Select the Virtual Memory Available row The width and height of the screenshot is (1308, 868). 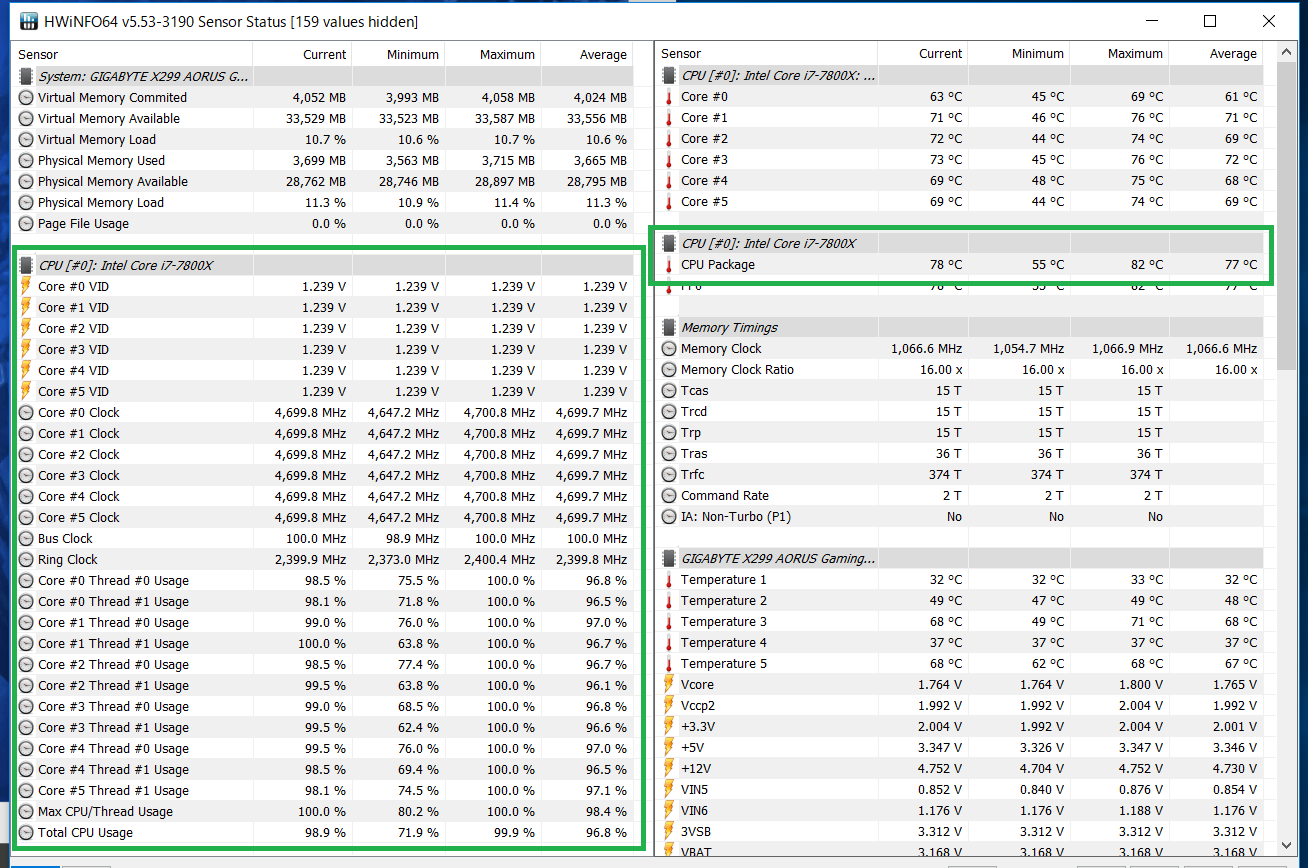pyautogui.click(x=325, y=118)
